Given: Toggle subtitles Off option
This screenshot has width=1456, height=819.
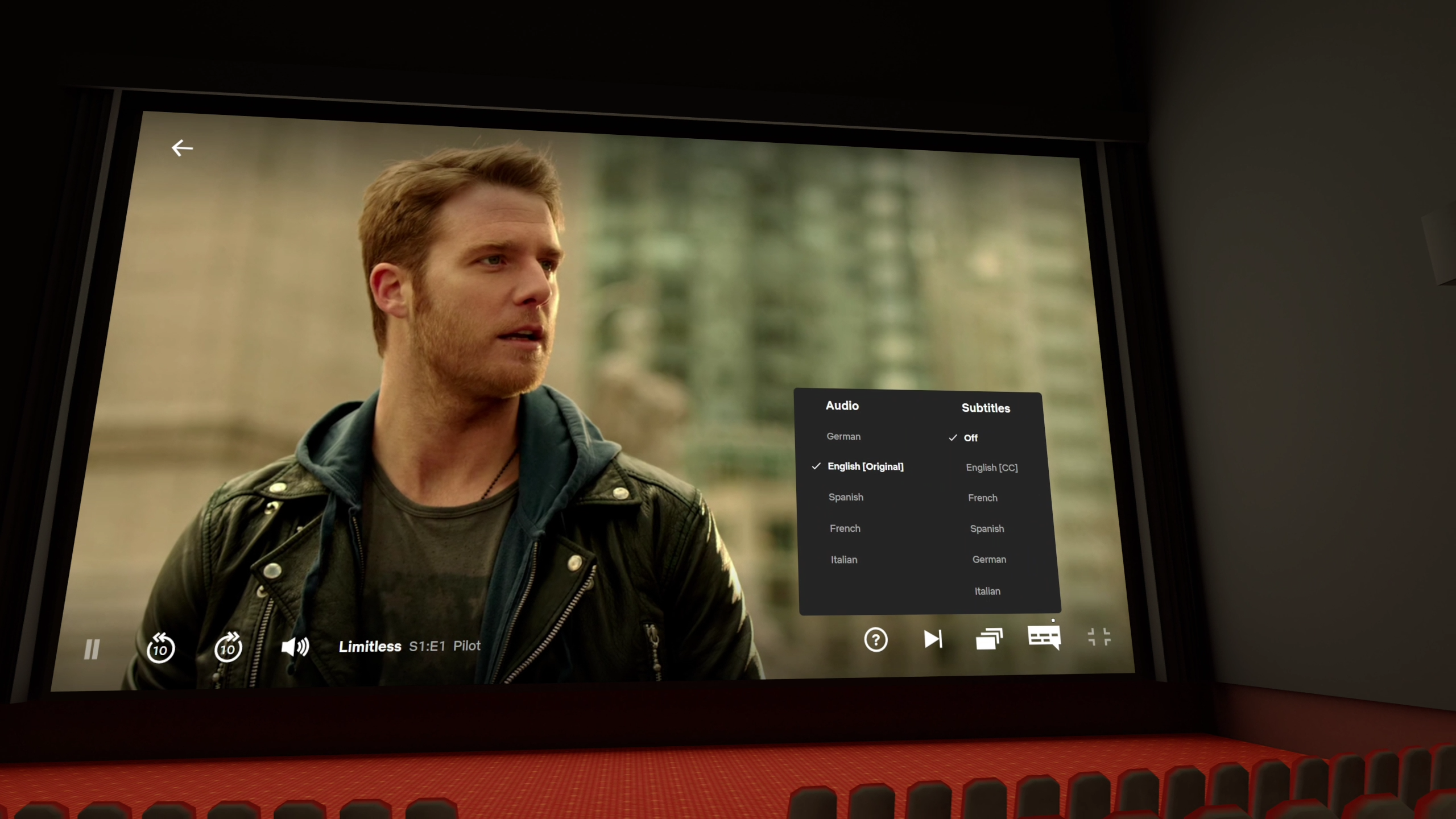Looking at the screenshot, I should point(970,437).
